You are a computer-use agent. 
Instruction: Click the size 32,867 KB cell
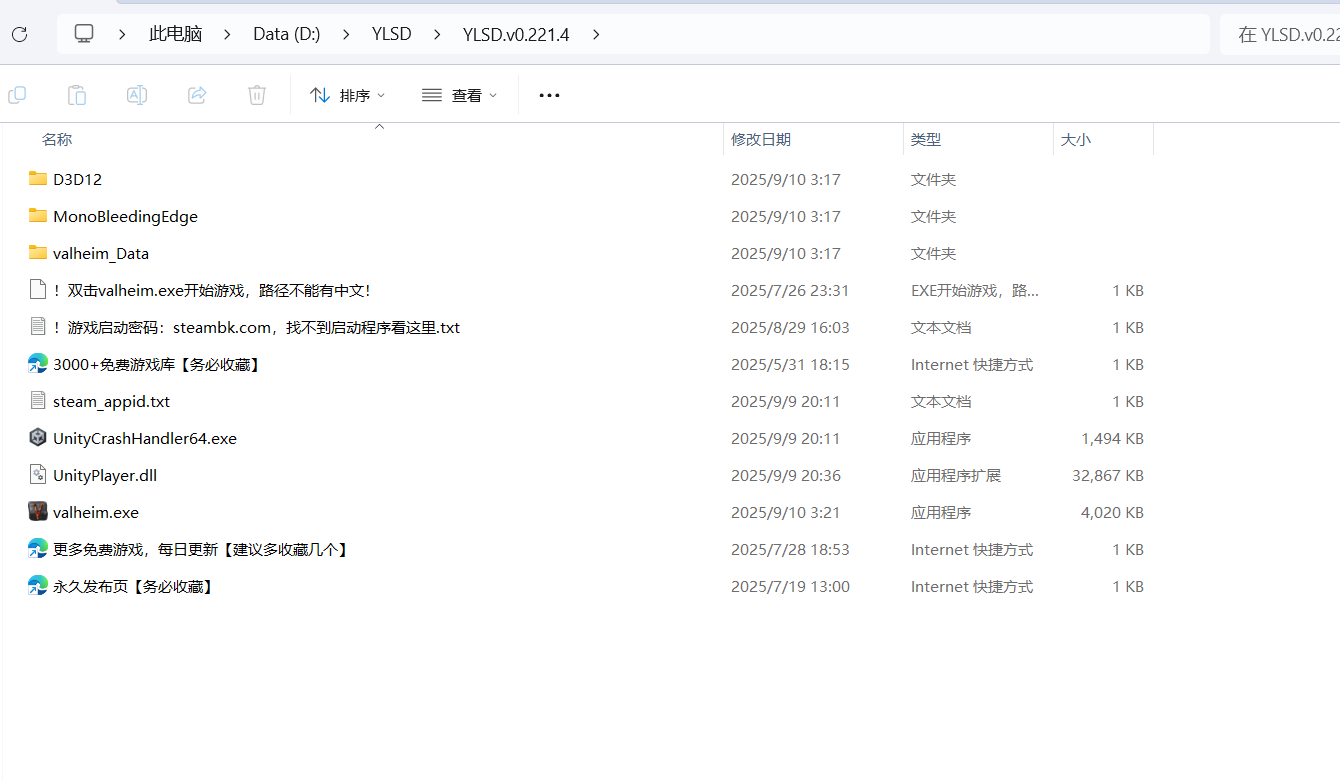pyautogui.click(x=1108, y=475)
